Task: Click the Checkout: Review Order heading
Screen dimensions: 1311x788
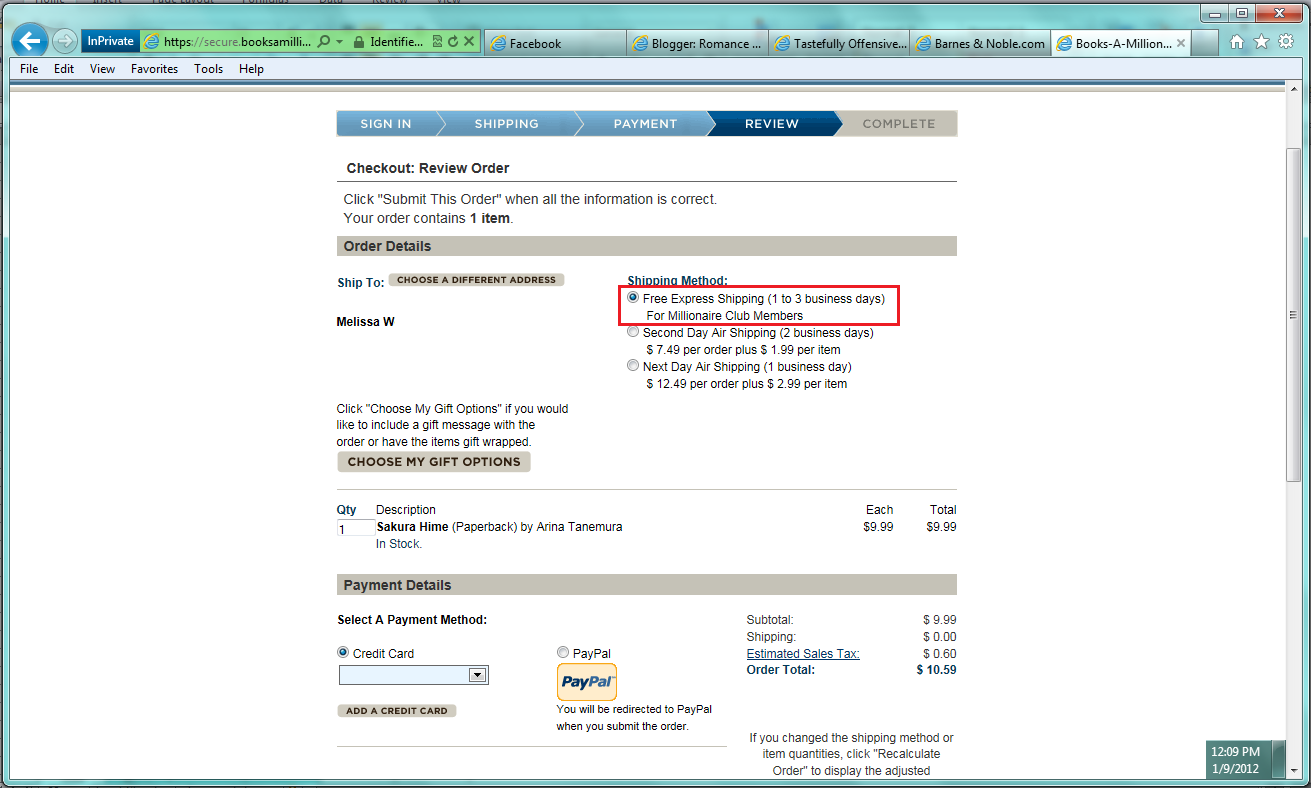Action: (428, 168)
